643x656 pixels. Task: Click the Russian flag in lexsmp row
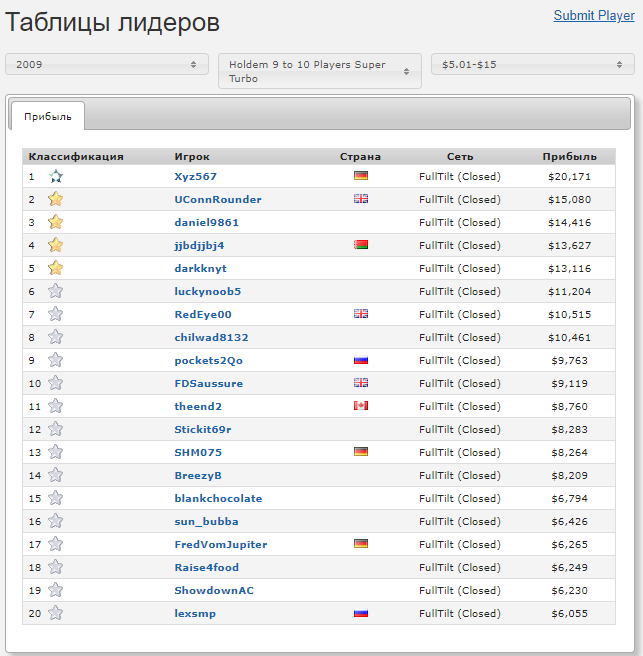tap(361, 613)
